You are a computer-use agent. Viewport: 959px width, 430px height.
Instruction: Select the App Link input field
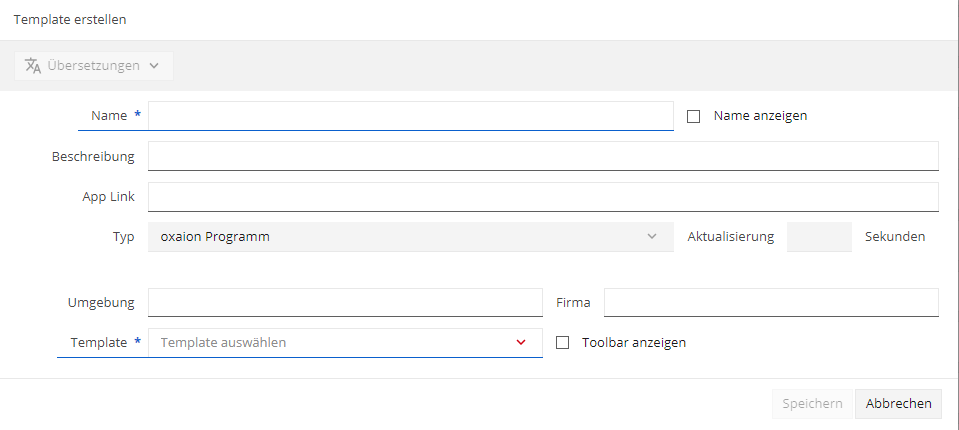[x=543, y=197]
